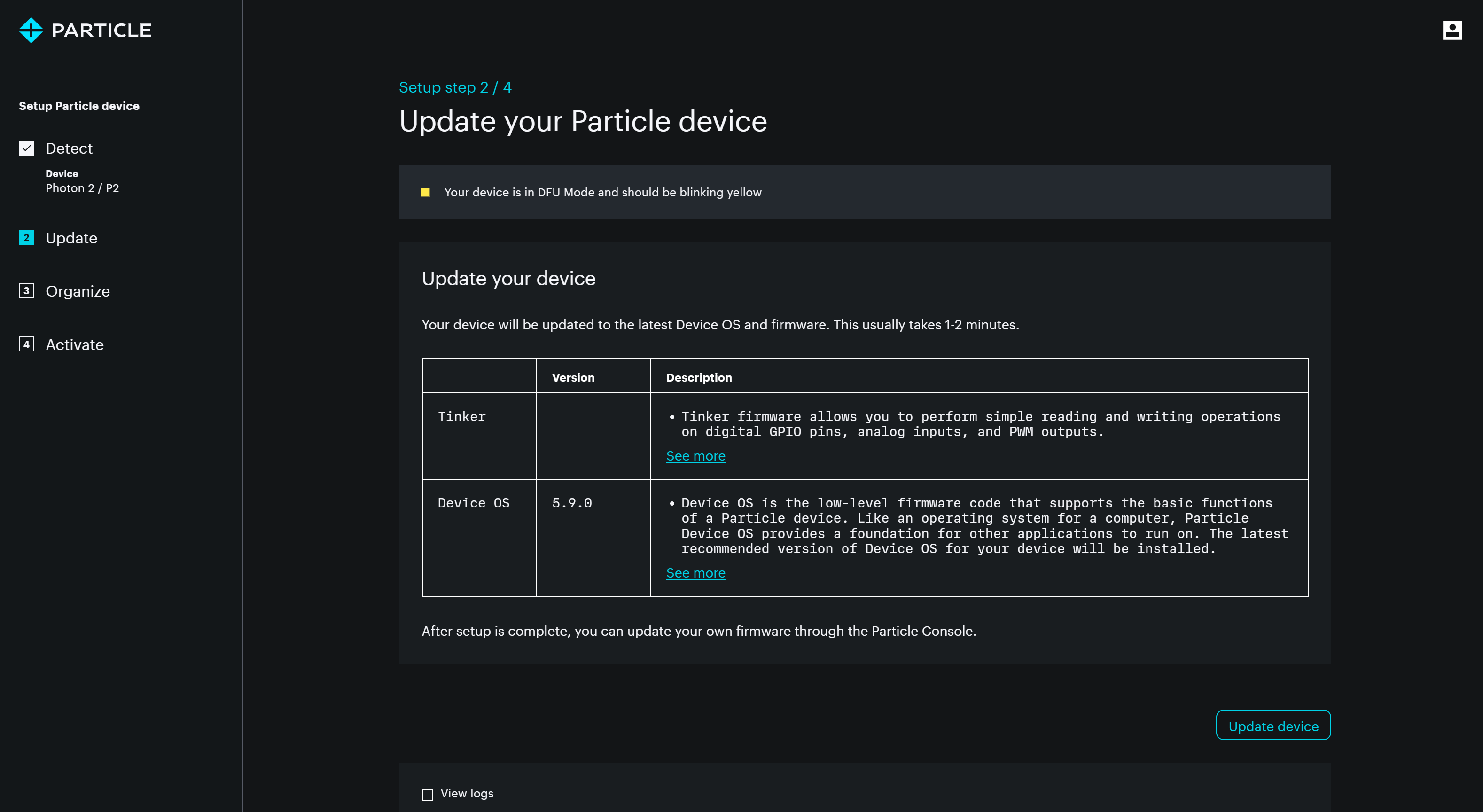Click the Device OS version 5.9.0 cell
Viewport: 1483px width, 812px height.
(x=572, y=503)
